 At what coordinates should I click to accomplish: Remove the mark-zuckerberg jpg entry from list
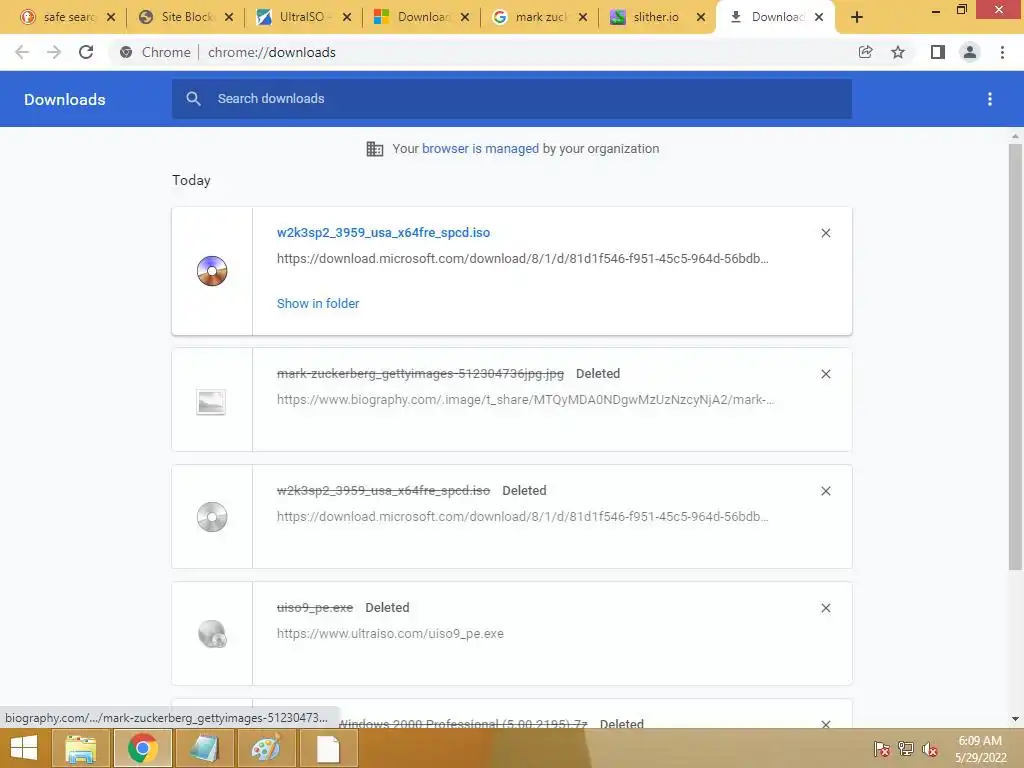(x=825, y=374)
